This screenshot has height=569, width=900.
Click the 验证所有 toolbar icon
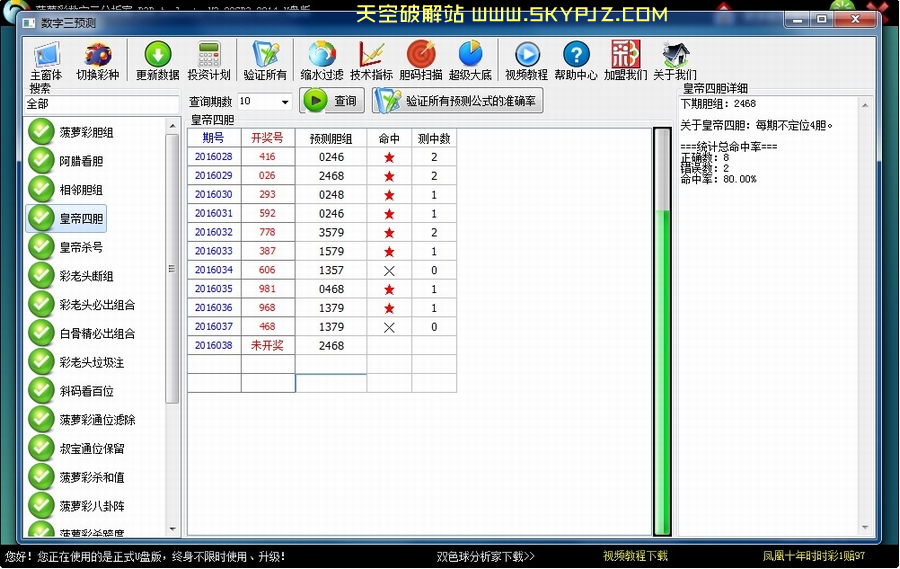(265, 56)
